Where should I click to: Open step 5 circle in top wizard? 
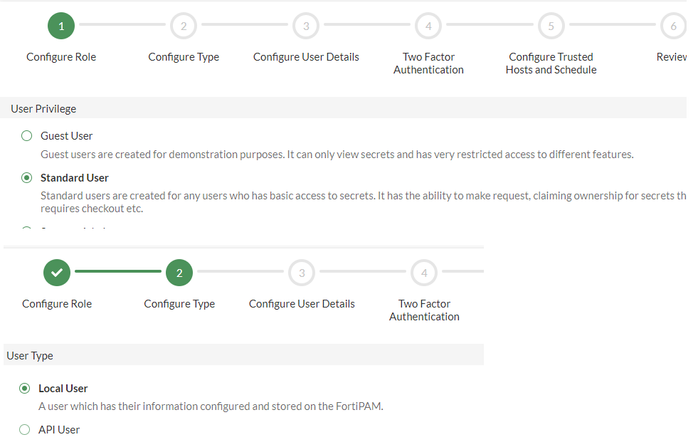coord(551,25)
